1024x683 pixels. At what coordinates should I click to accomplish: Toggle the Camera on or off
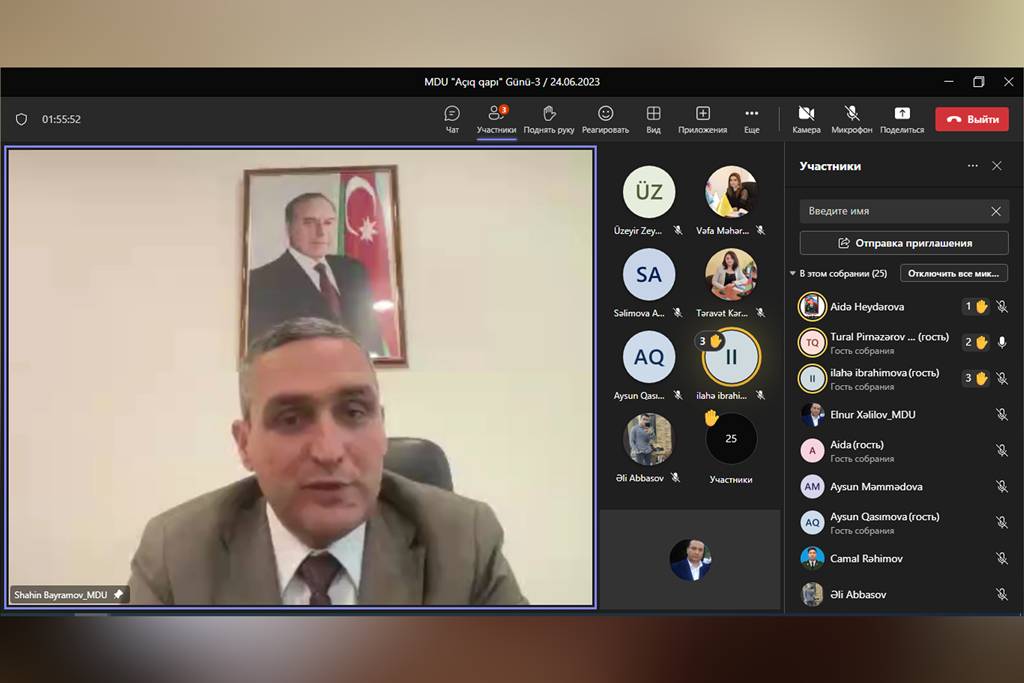point(806,114)
